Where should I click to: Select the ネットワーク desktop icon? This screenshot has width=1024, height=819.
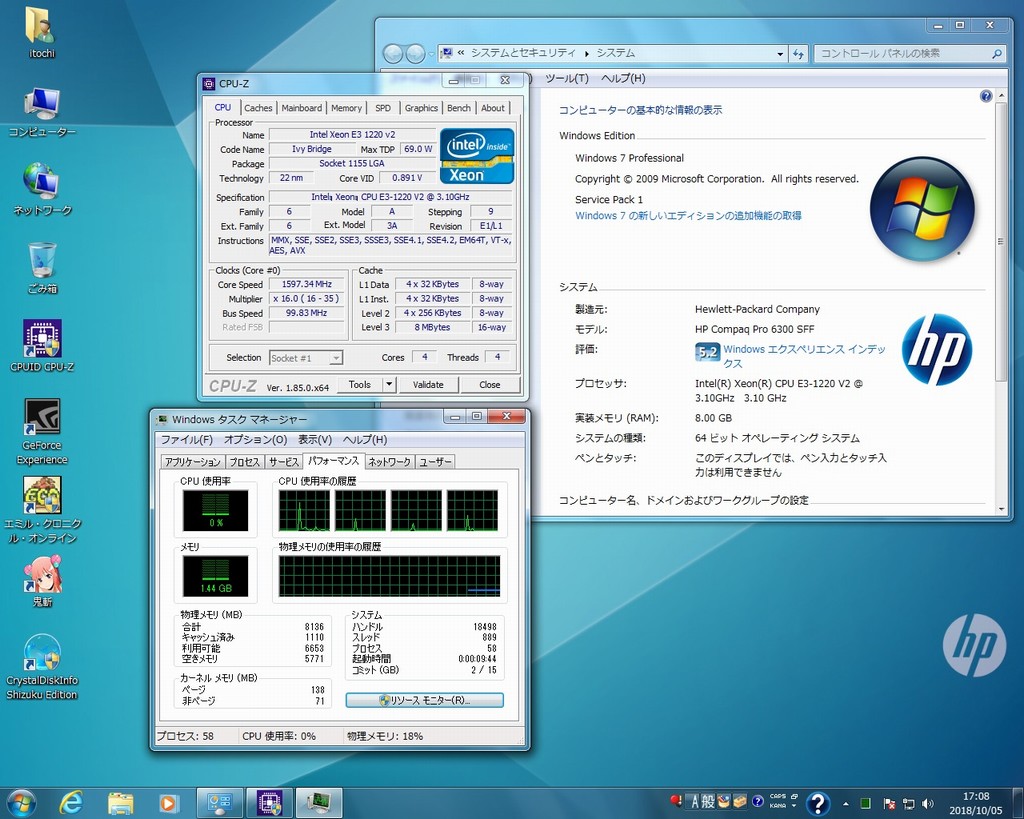pyautogui.click(x=42, y=189)
